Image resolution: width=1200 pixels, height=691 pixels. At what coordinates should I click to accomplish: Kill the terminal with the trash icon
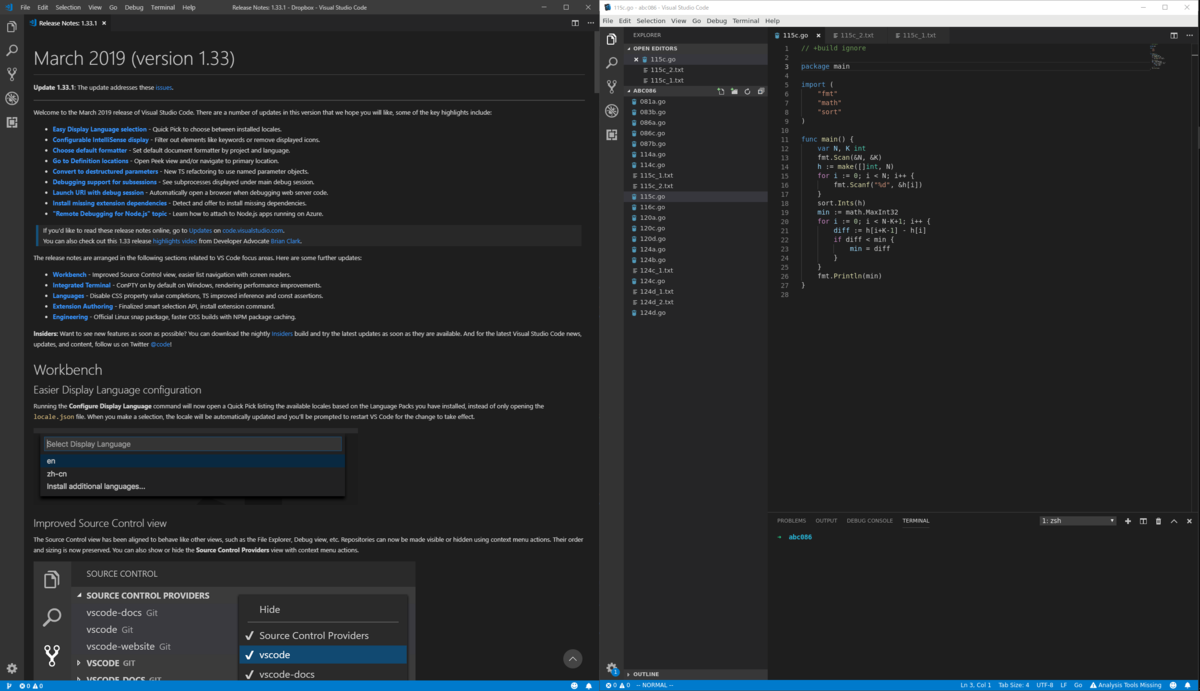point(1158,521)
